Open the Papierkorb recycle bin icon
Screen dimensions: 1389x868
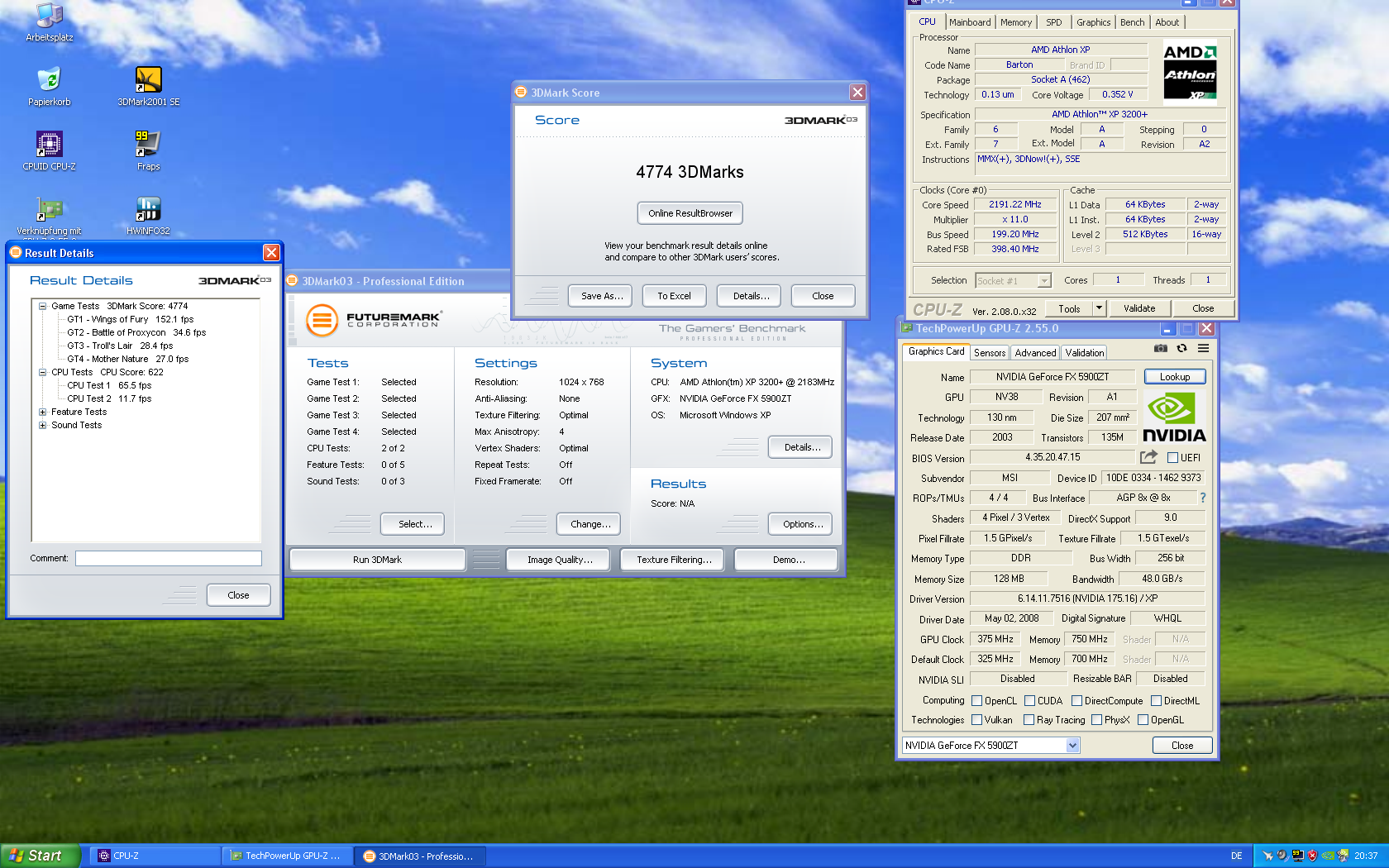pos(50,86)
